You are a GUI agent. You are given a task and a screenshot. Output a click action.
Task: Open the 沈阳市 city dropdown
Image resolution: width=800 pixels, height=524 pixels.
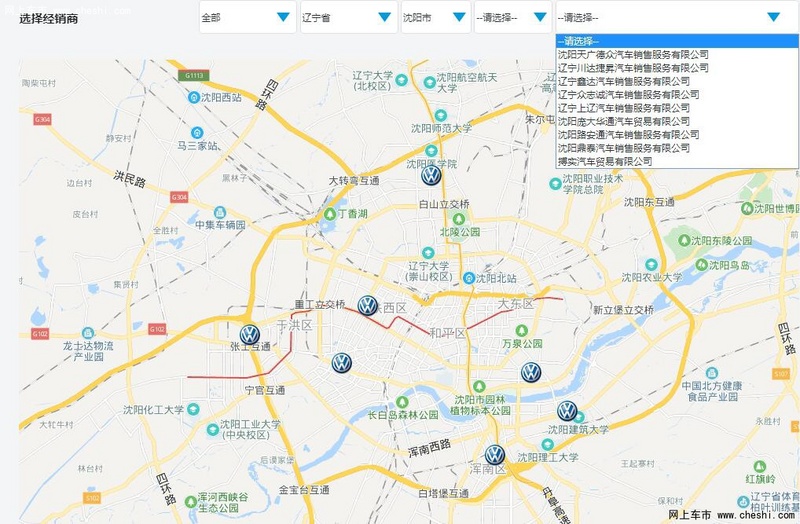pyautogui.click(x=436, y=17)
